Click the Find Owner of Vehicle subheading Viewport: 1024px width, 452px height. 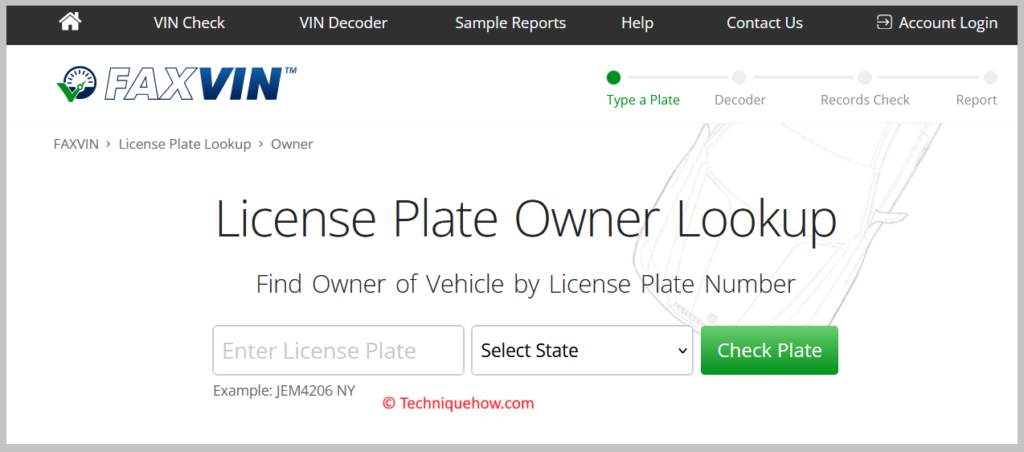tap(526, 285)
